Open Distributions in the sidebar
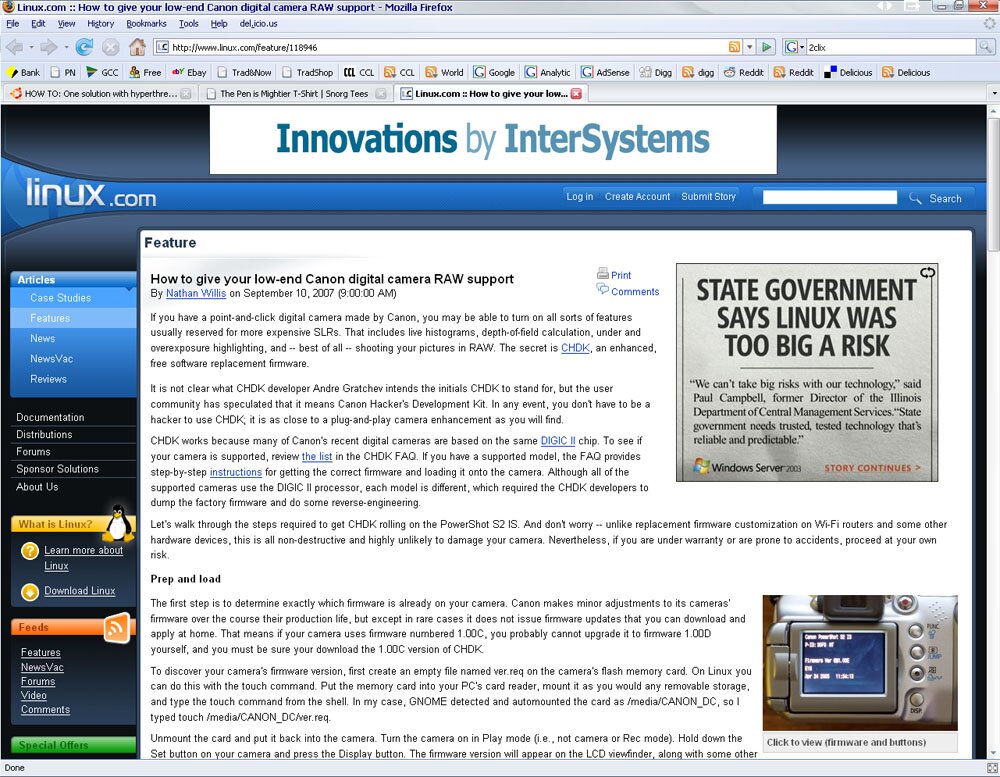The width and height of the screenshot is (1000, 777). [44, 434]
